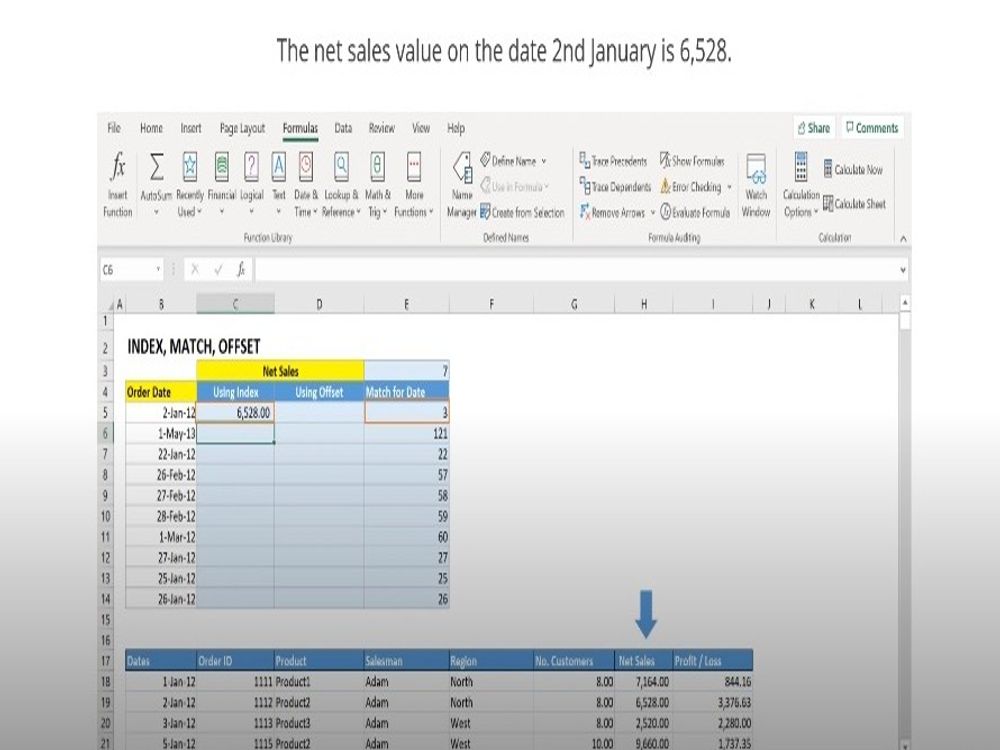
Task: Click the formula bar fx icon
Action: pos(241,270)
